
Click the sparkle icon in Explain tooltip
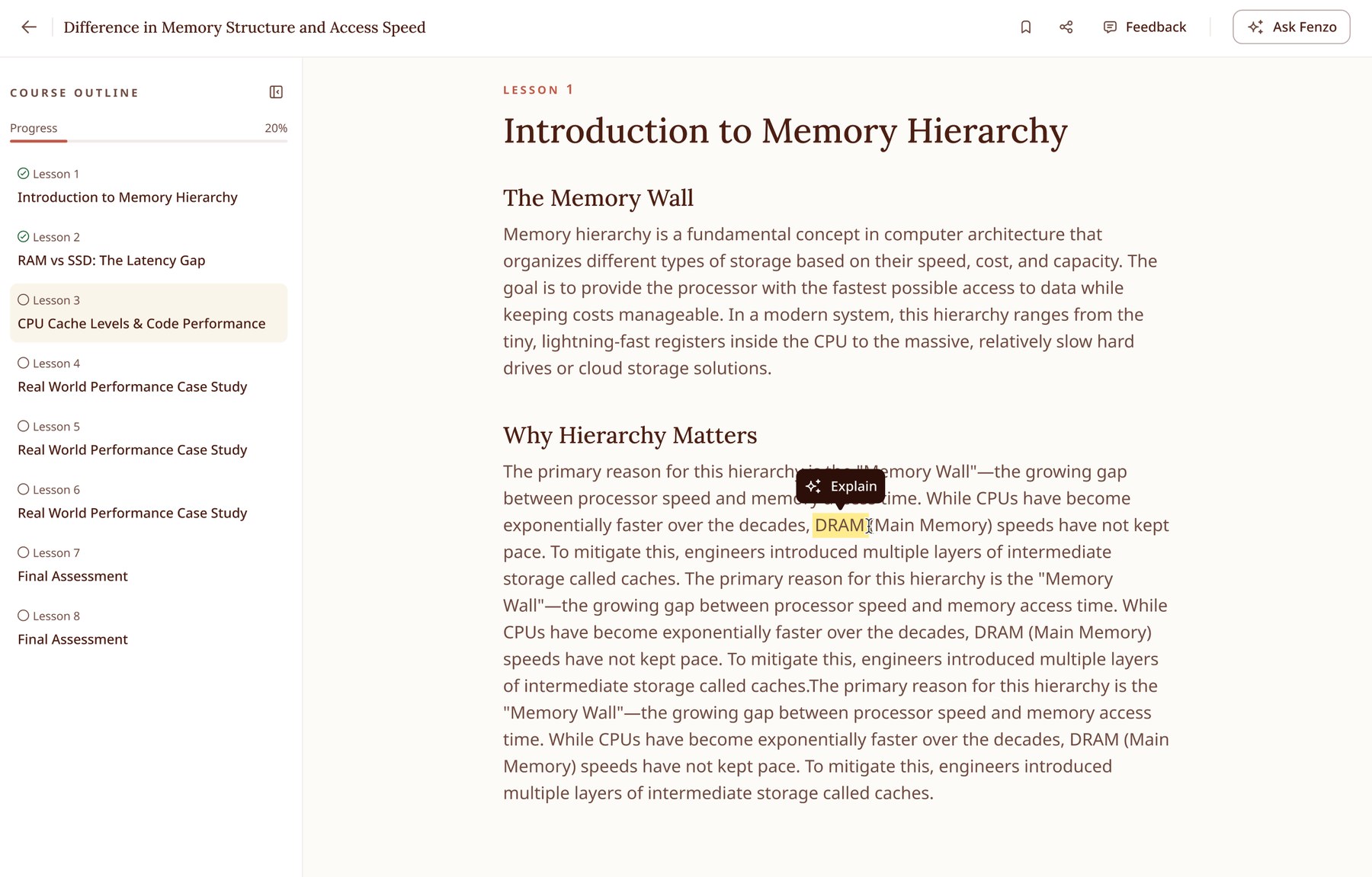[813, 486]
